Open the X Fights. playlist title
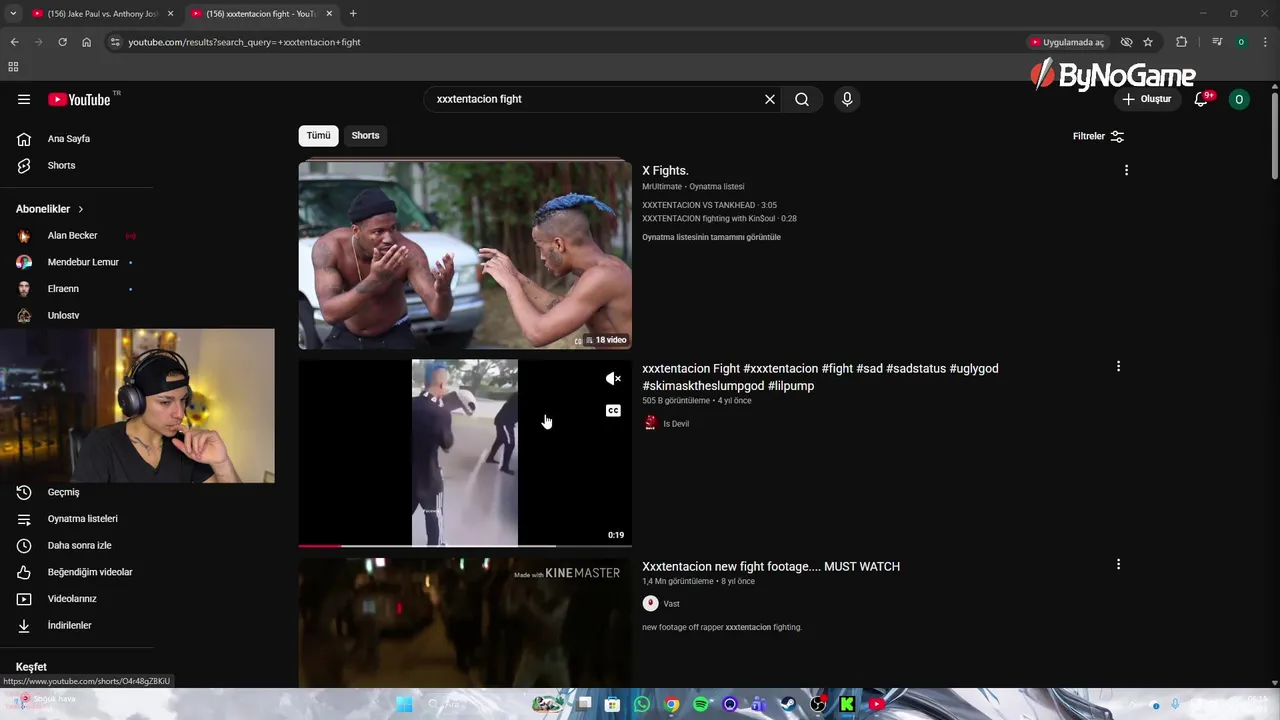The width and height of the screenshot is (1280, 720). [665, 171]
